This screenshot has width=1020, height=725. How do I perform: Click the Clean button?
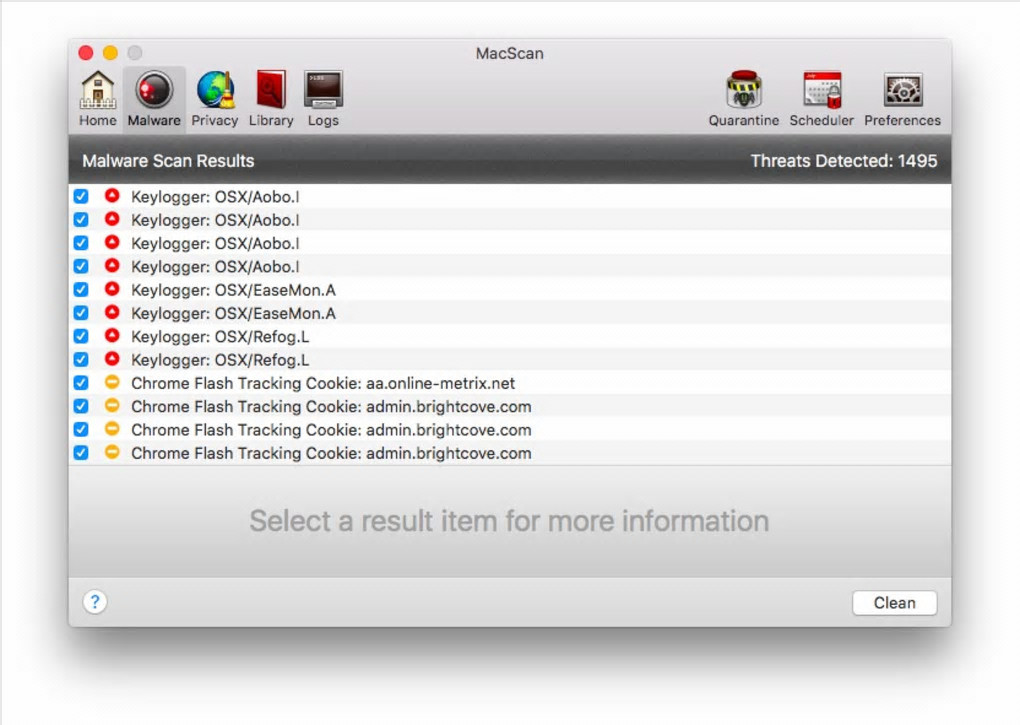(x=894, y=603)
